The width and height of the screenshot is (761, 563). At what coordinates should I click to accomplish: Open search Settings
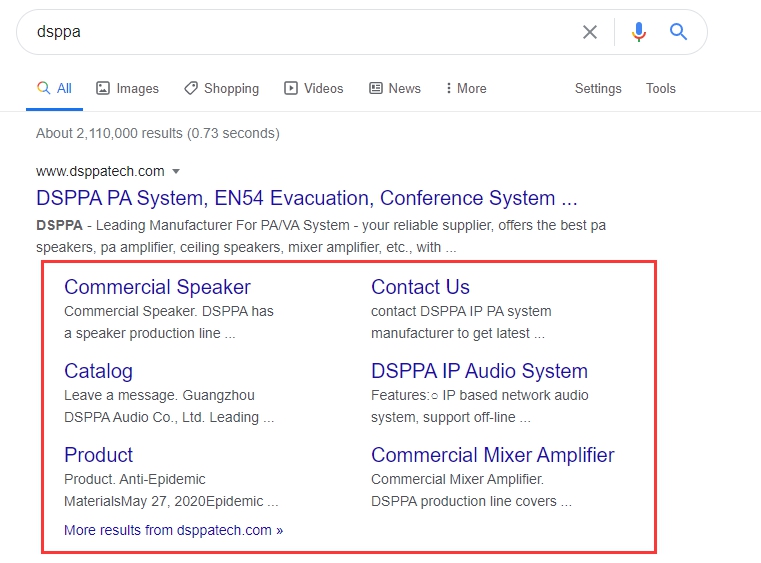pos(598,88)
